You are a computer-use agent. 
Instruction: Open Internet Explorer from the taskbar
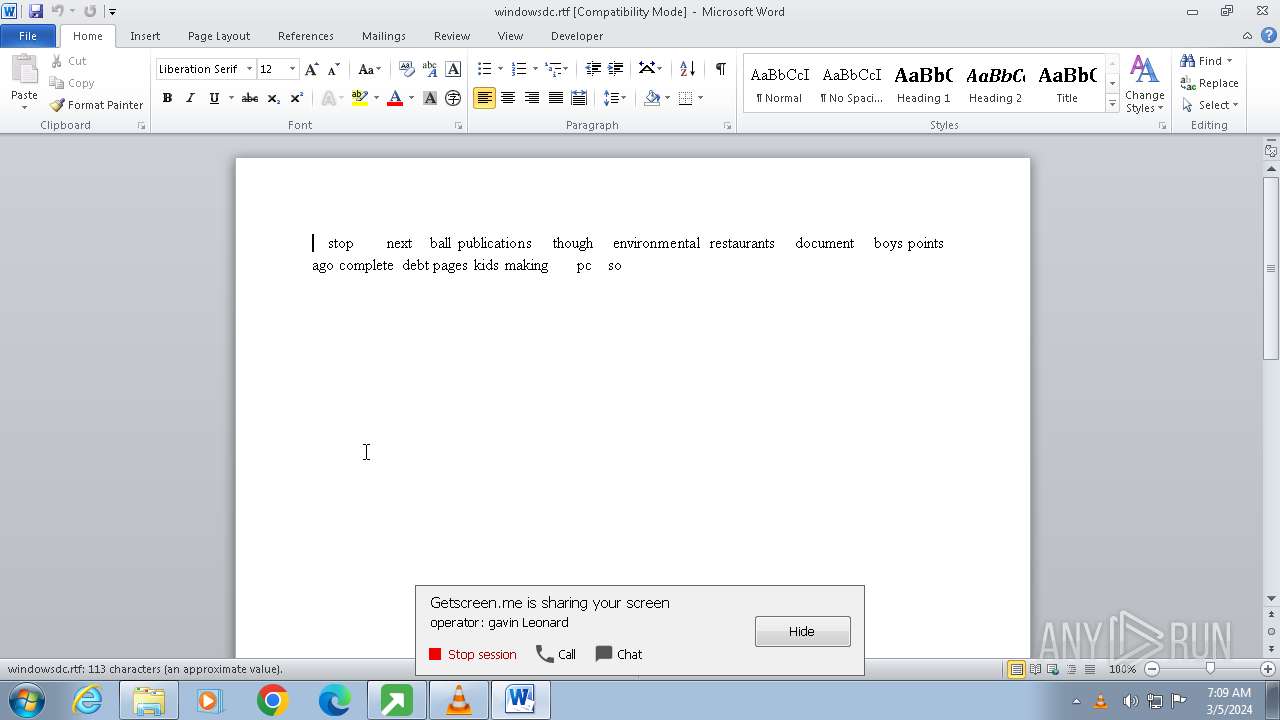(87, 700)
